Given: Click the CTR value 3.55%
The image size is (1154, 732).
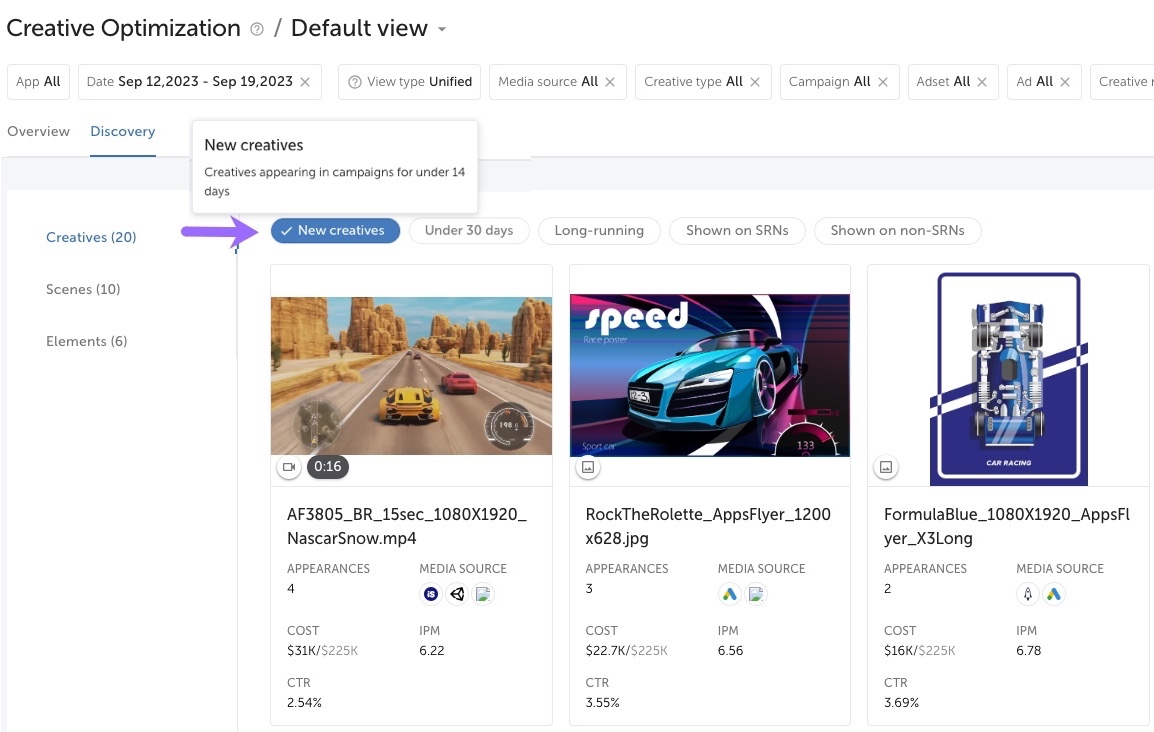Looking at the screenshot, I should pyautogui.click(x=602, y=703).
